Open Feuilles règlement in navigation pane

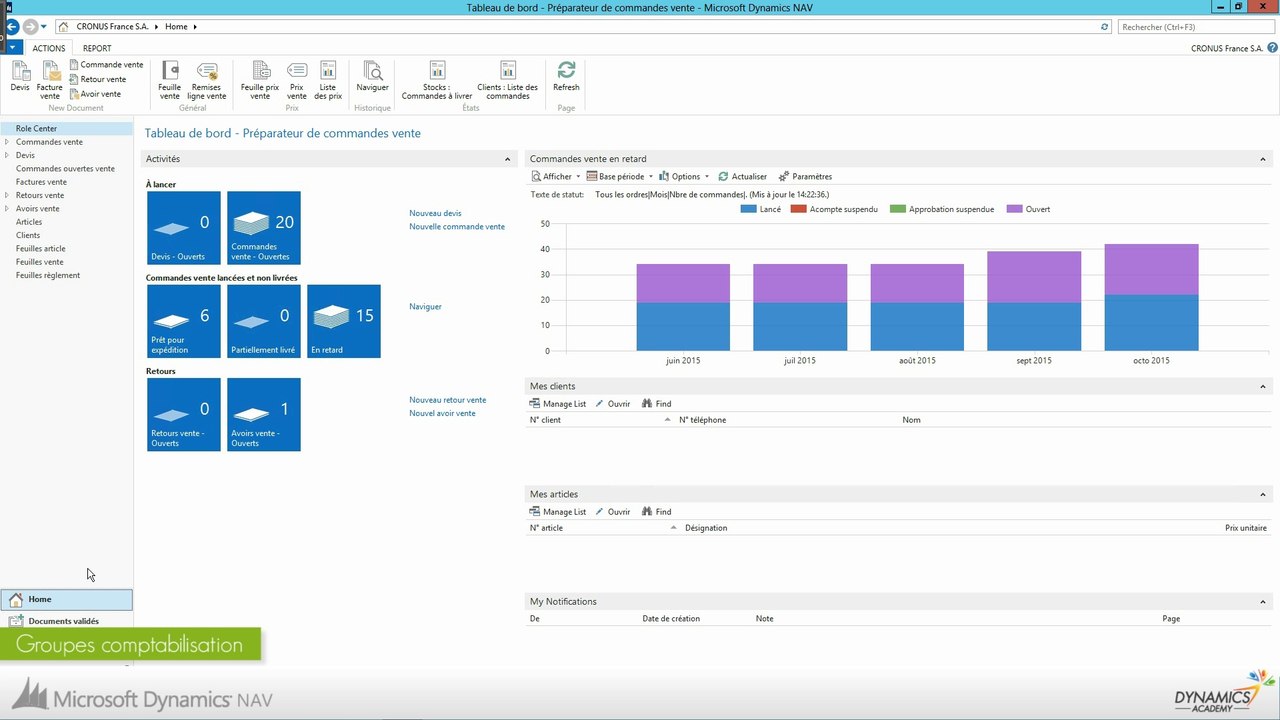tap(48, 275)
